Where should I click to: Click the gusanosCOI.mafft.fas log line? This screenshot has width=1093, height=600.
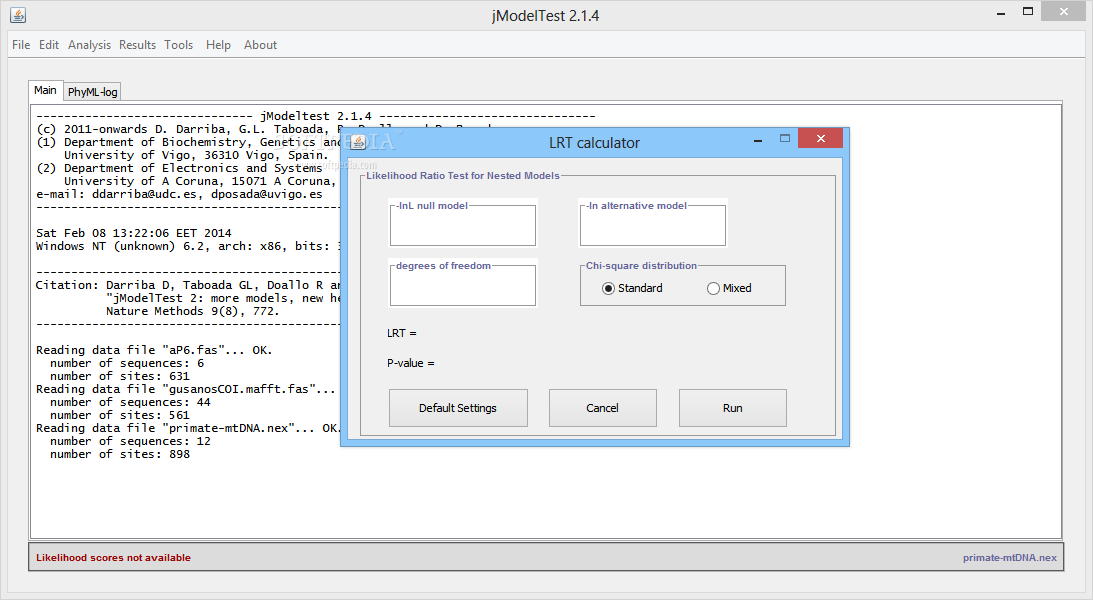click(x=185, y=389)
